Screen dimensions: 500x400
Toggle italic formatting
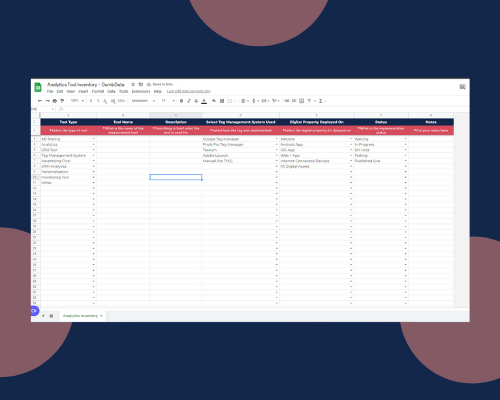point(189,101)
